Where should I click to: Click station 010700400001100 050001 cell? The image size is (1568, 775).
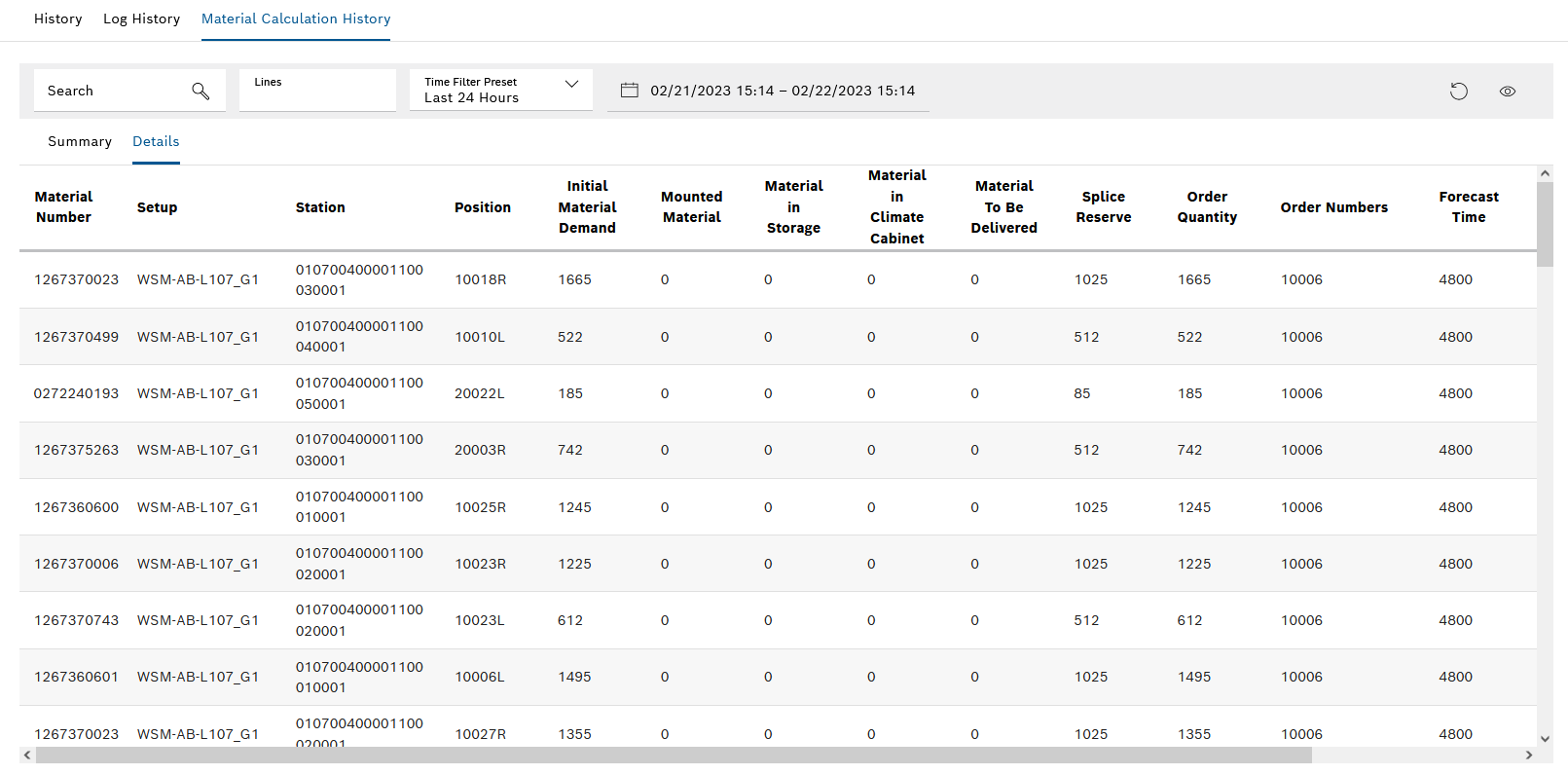click(360, 393)
